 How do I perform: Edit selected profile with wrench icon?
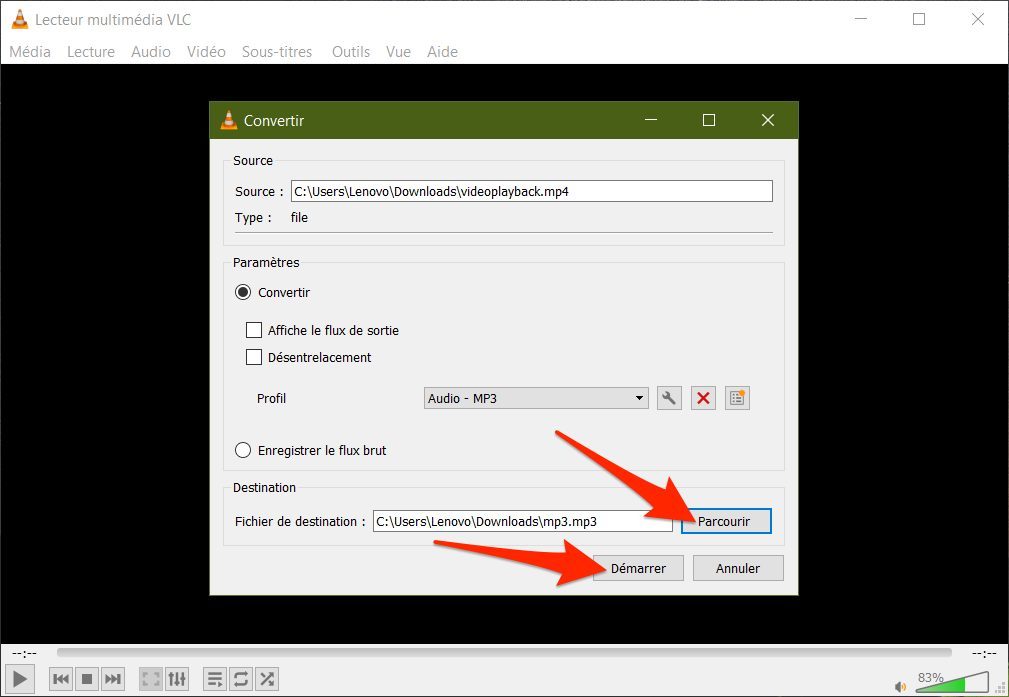click(x=669, y=398)
